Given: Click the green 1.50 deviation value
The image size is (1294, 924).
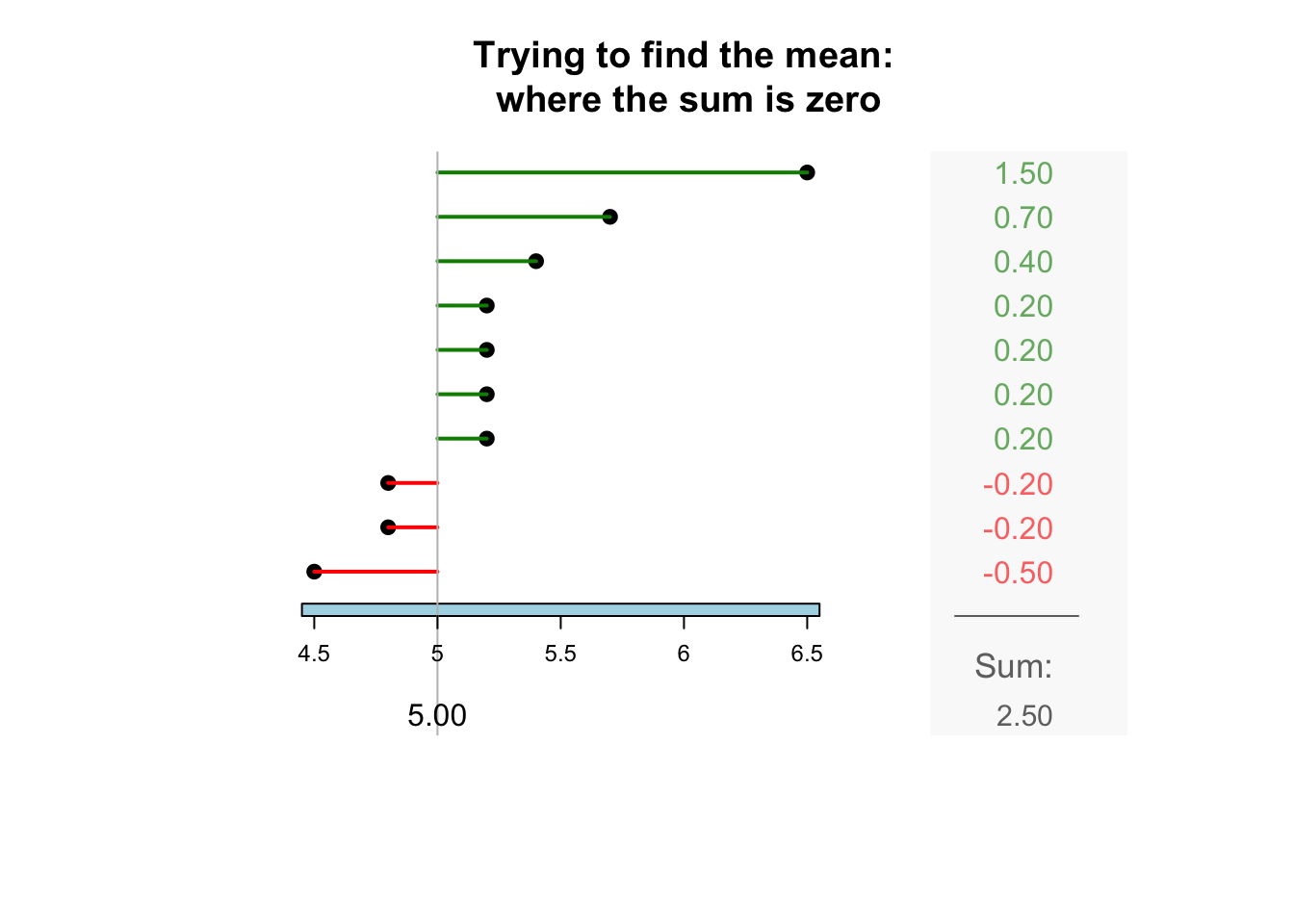Looking at the screenshot, I should [1022, 174].
